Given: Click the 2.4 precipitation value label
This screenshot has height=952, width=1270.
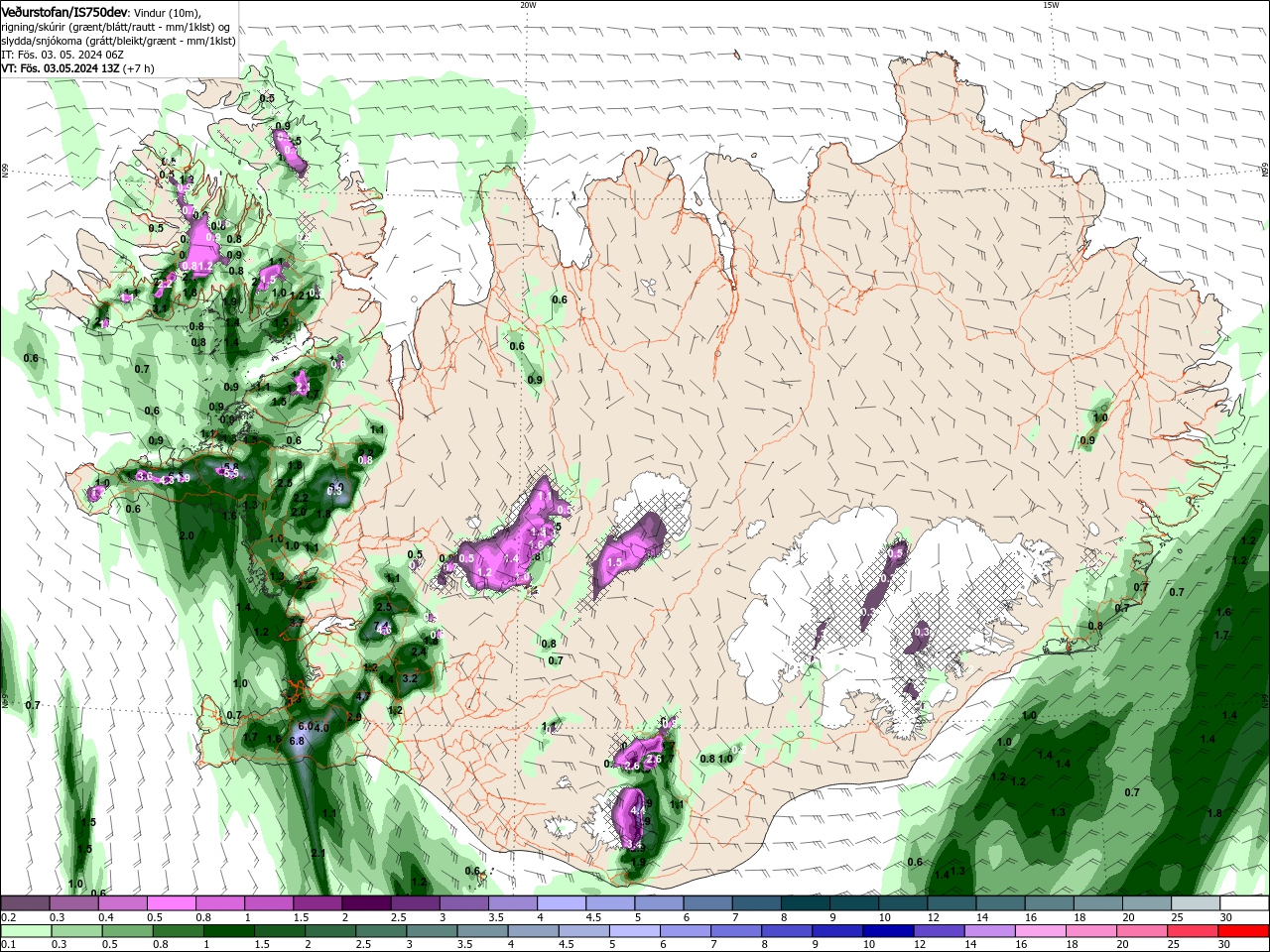Looking at the screenshot, I should point(418,652).
